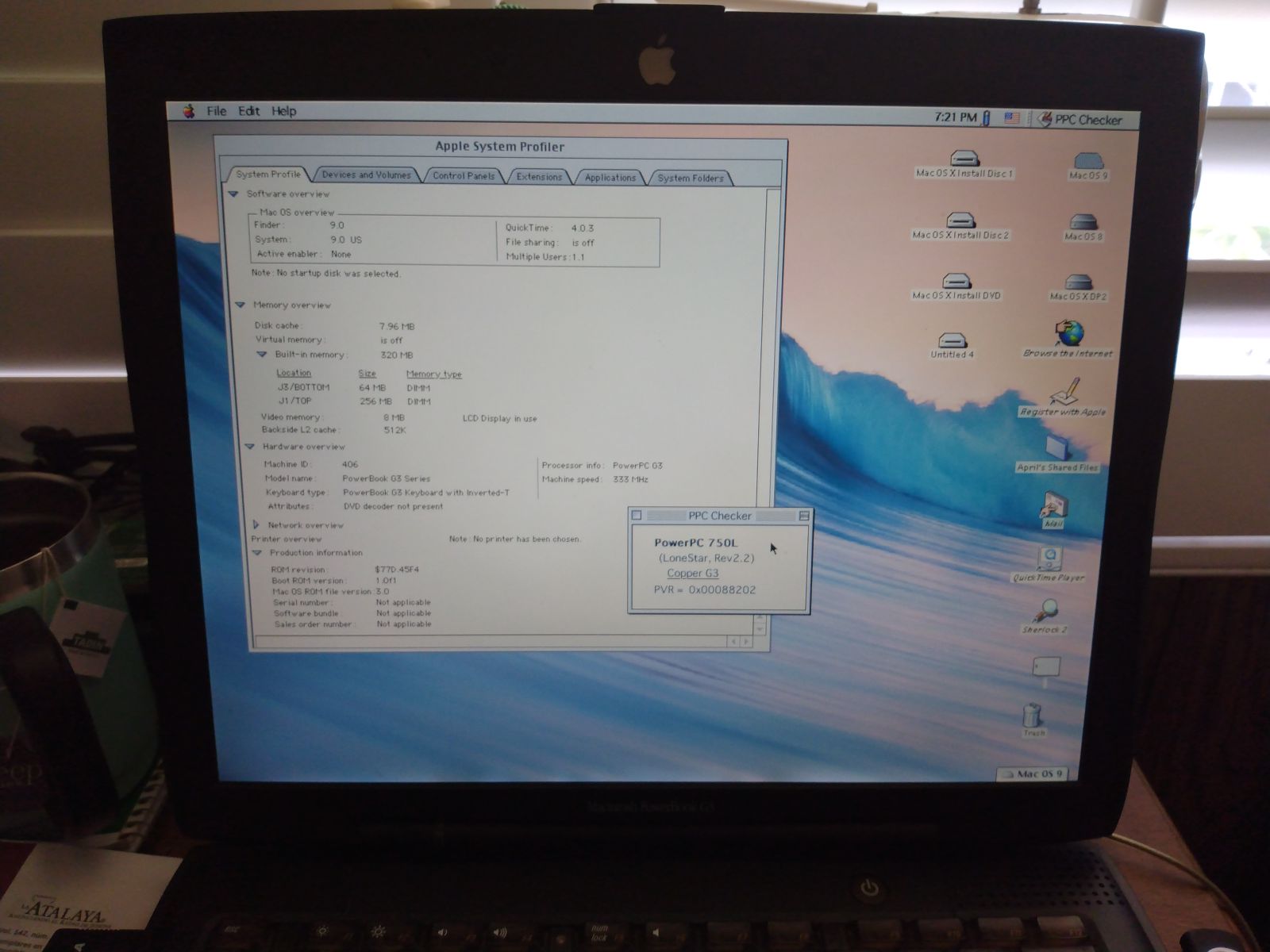Collapse the Built-in memory list
Viewport: 1270px width, 952px height.
click(x=261, y=355)
